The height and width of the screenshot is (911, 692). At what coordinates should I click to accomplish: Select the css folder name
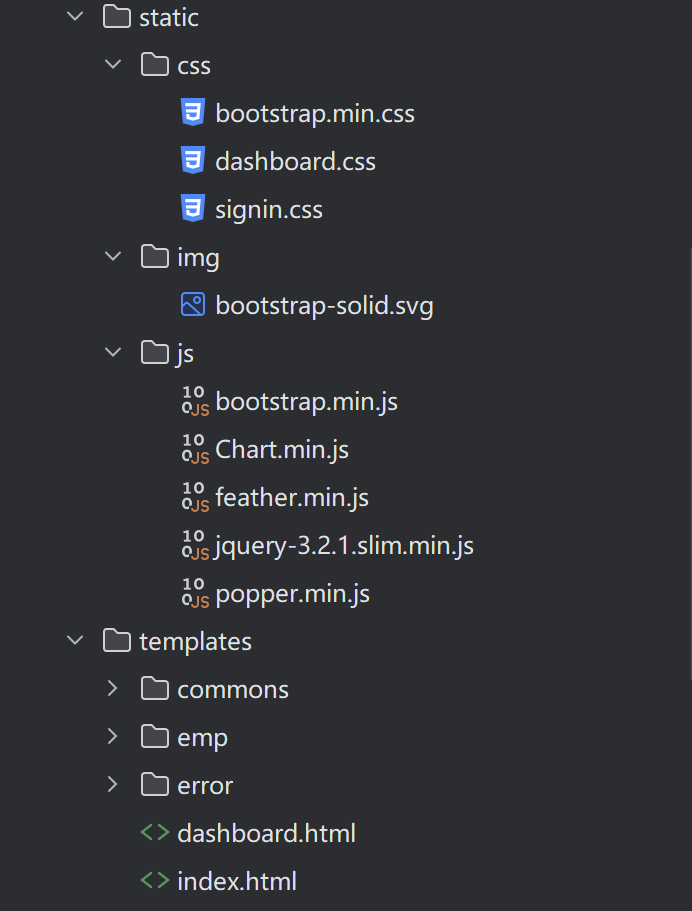click(193, 66)
